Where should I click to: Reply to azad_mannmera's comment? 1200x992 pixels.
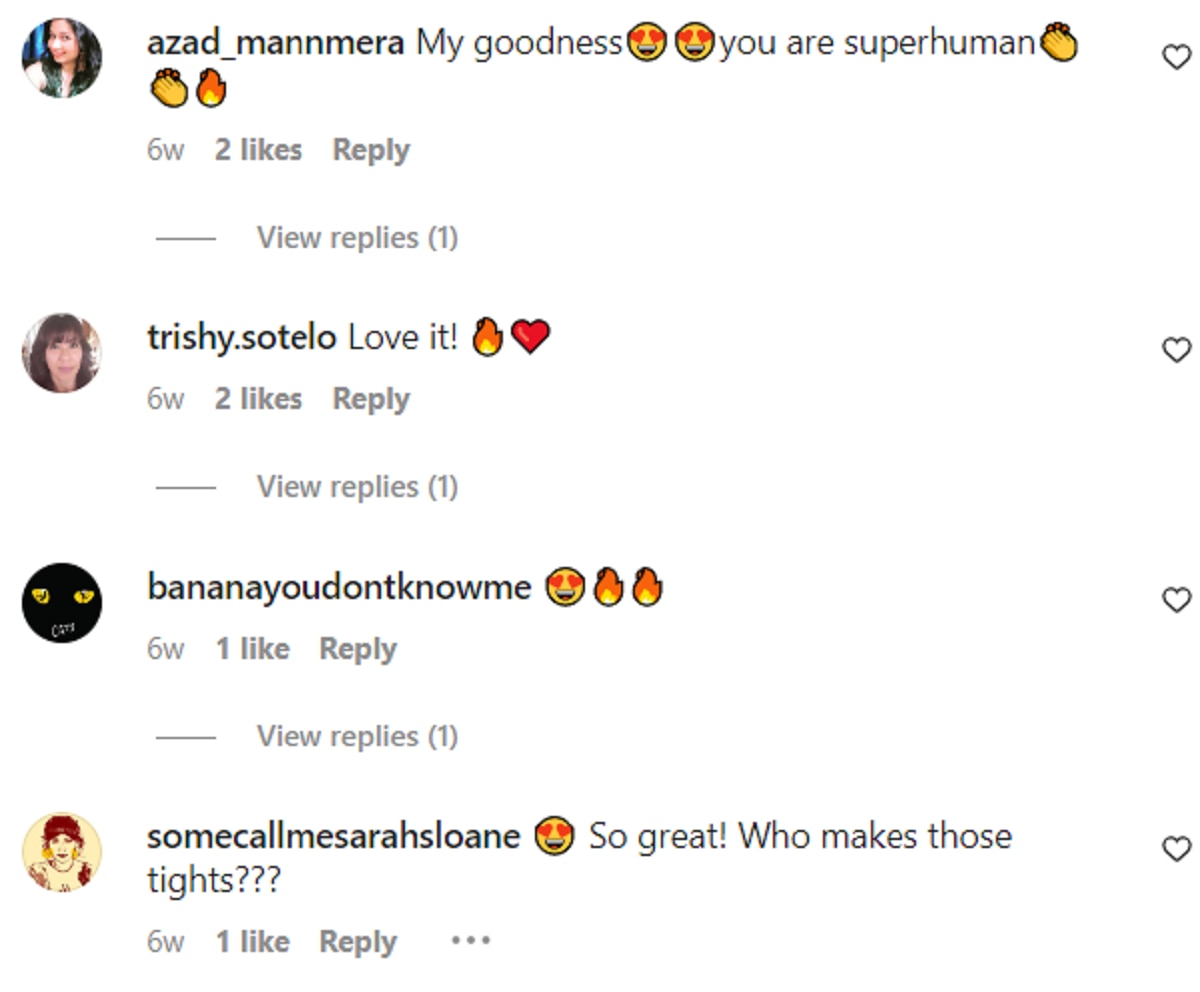(371, 150)
